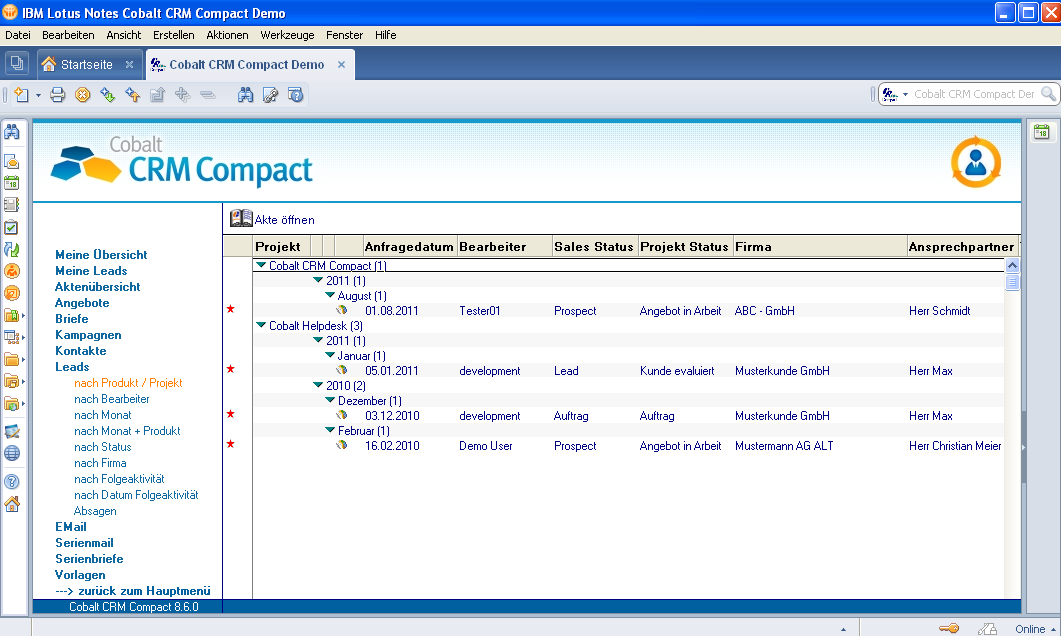This screenshot has height=636, width=1061.
Task: Select the lead row dated 03.12.2010
Action: click(x=628, y=415)
